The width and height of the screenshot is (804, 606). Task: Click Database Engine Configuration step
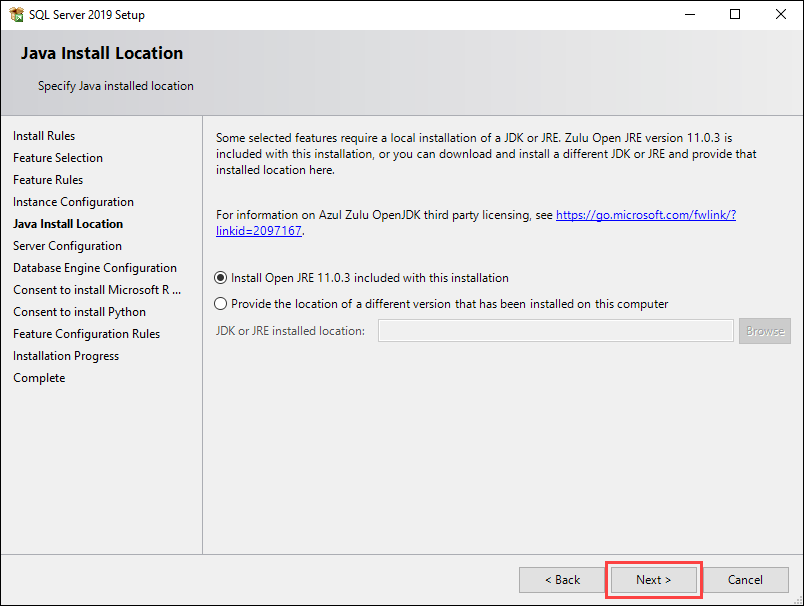pyautogui.click(x=95, y=268)
